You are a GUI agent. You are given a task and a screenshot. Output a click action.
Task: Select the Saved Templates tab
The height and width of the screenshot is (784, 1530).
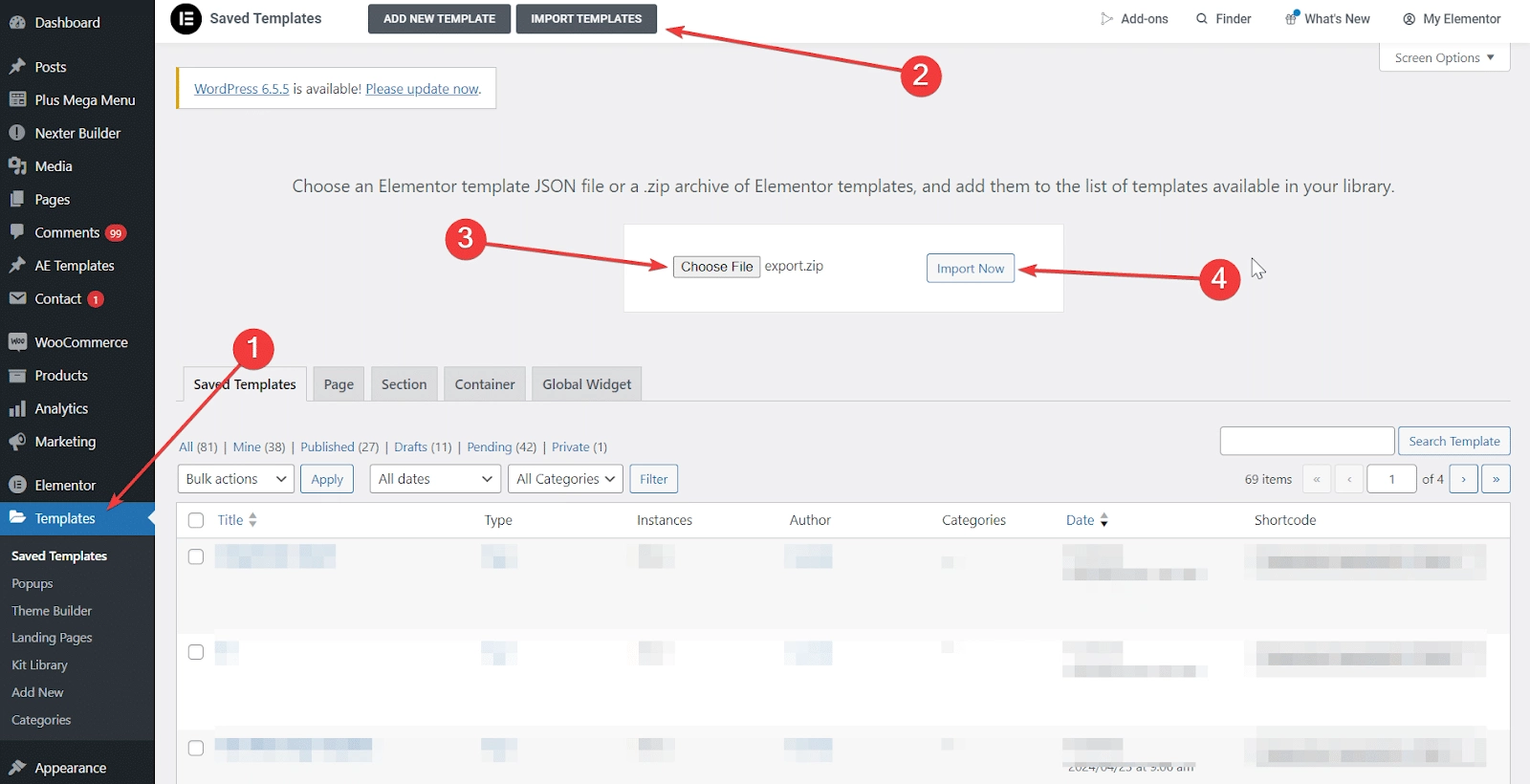245,384
